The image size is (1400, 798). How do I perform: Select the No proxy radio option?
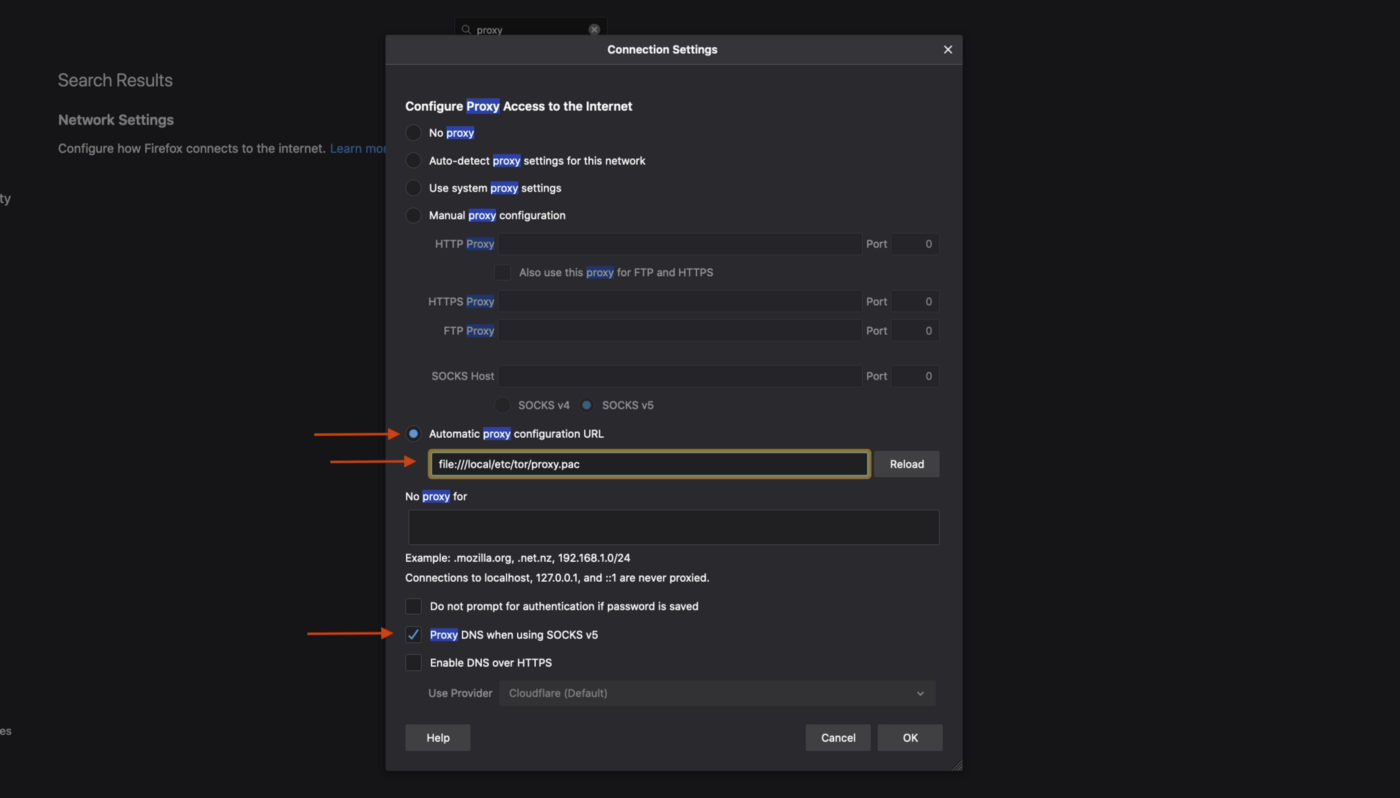click(x=413, y=133)
